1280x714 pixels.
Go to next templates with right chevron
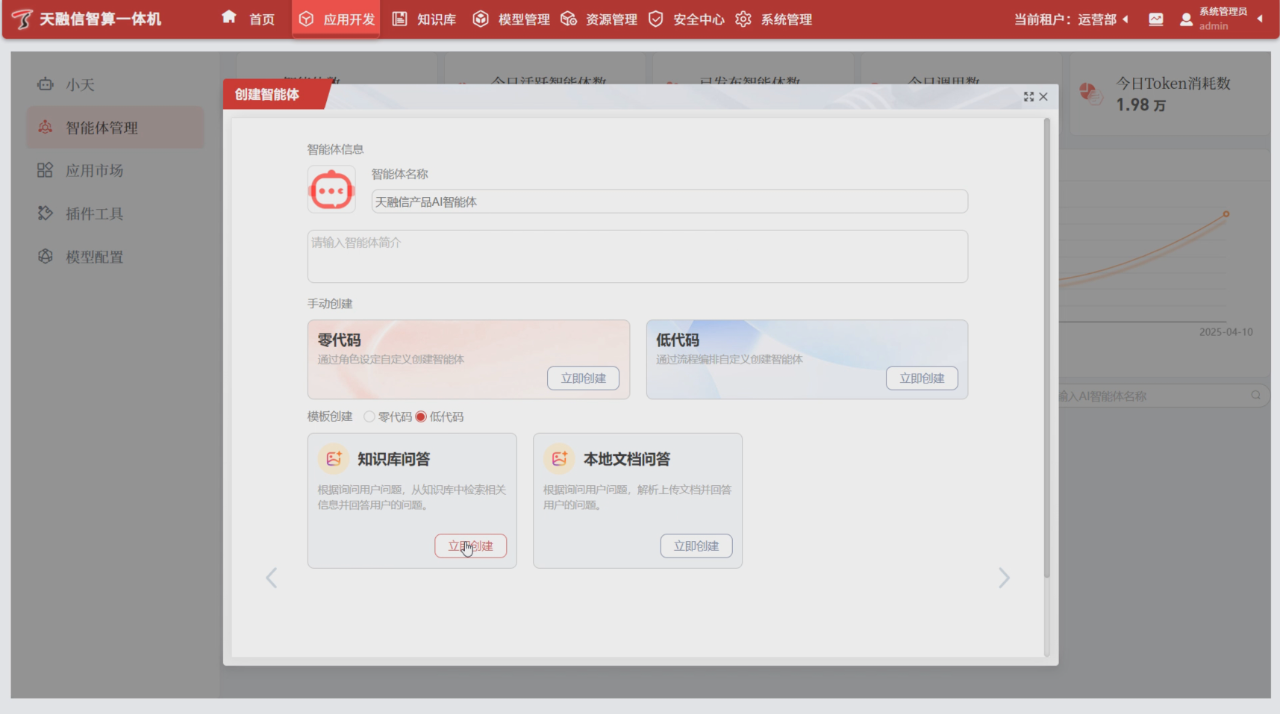tap(1004, 578)
